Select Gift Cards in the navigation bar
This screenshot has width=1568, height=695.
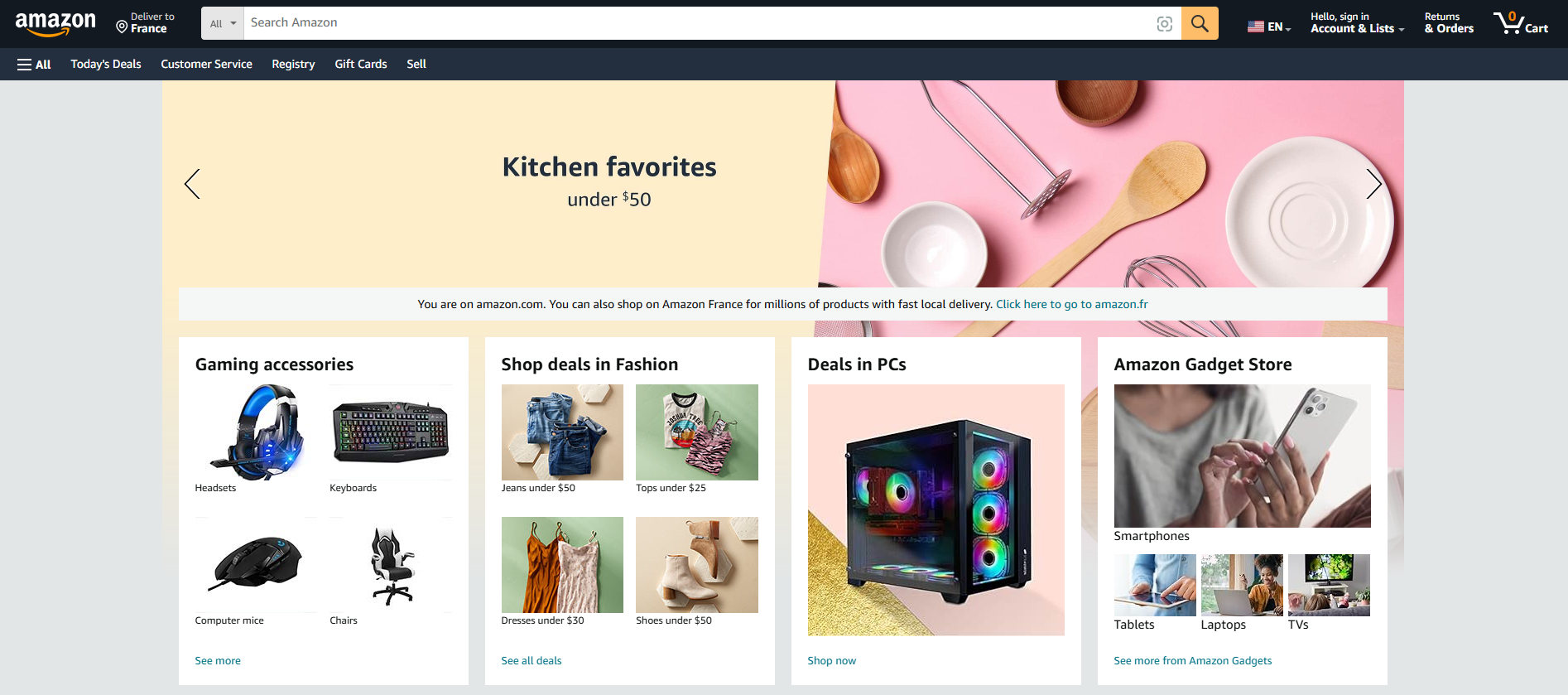point(361,64)
